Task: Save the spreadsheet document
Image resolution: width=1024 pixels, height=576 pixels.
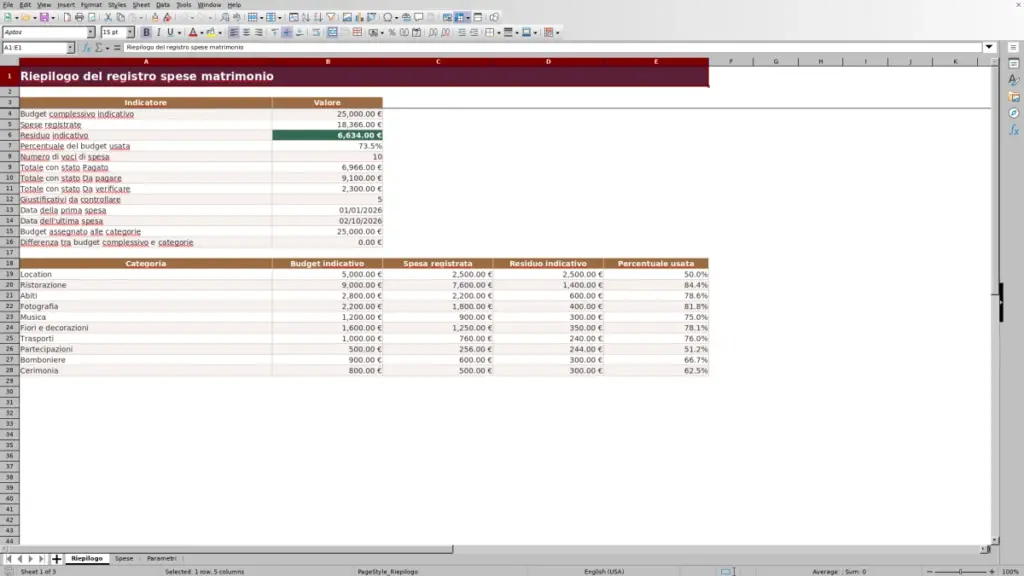Action: [44, 17]
